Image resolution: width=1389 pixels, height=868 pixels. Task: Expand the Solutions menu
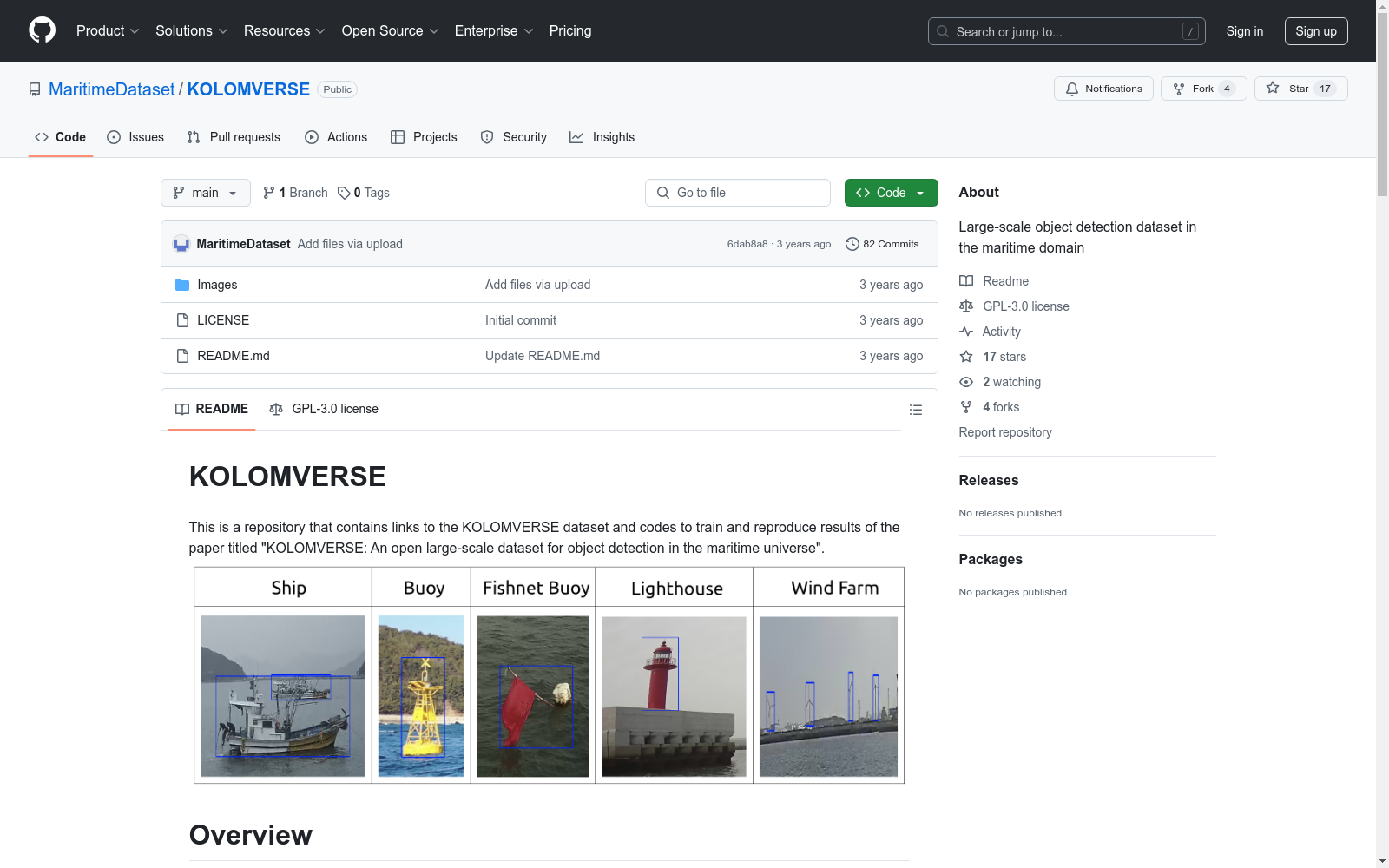192,30
